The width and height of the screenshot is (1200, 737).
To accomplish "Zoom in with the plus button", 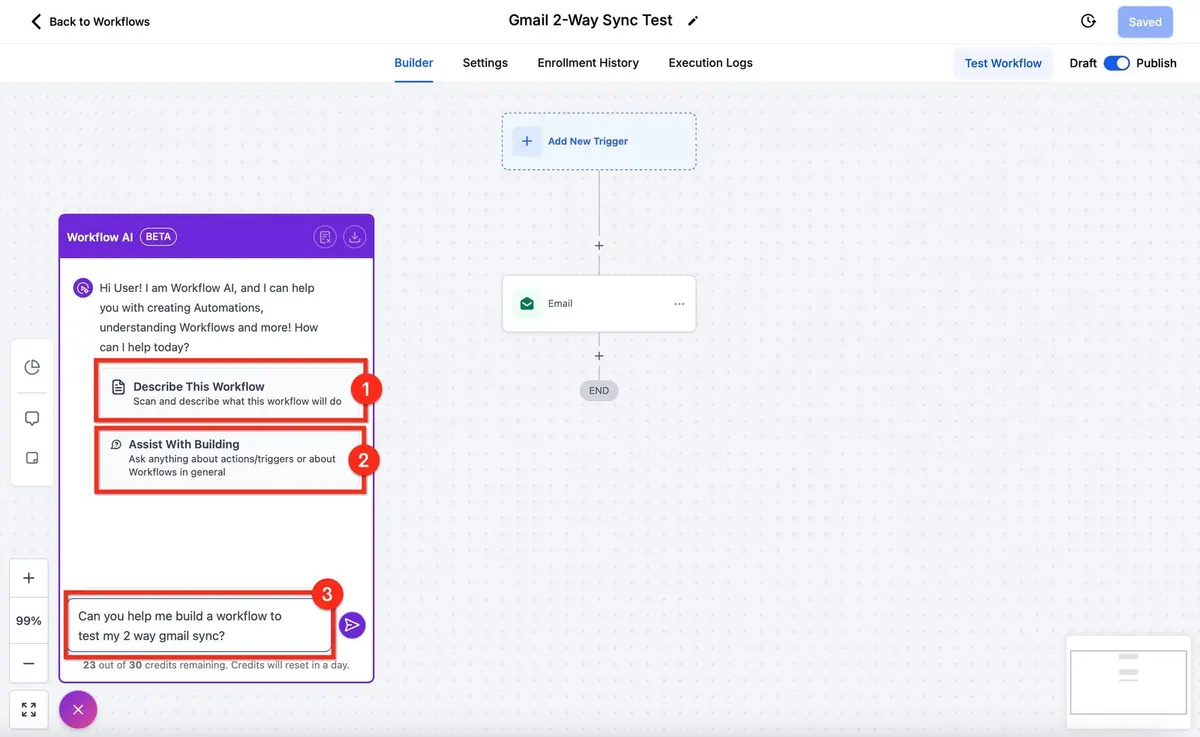I will (x=29, y=578).
